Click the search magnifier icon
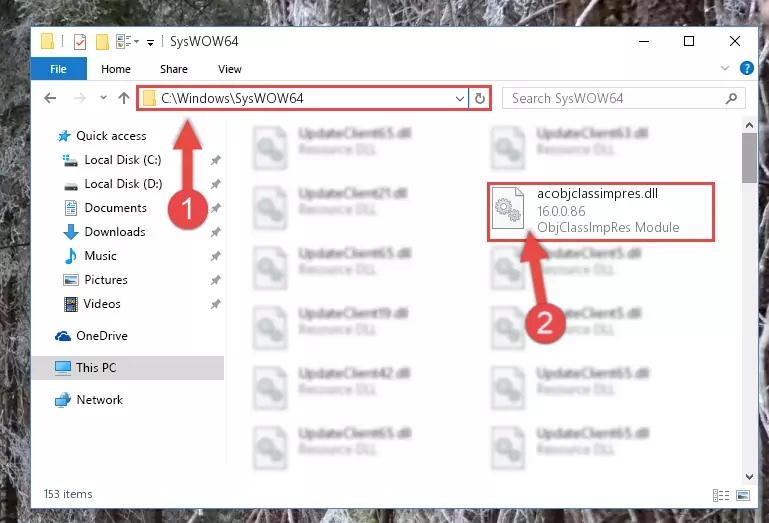The image size is (769, 523). point(731,99)
